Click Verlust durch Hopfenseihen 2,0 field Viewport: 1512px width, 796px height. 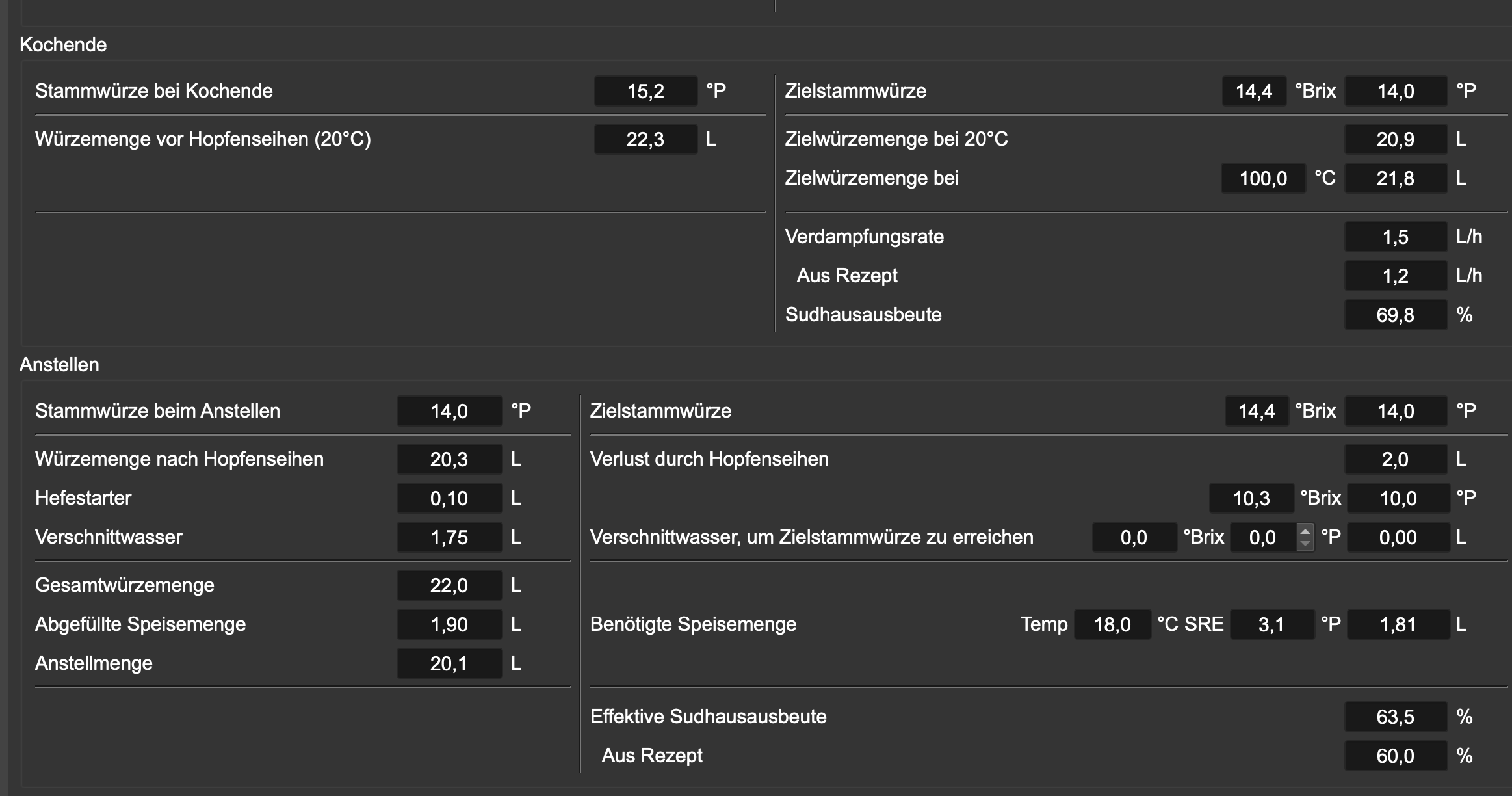tap(1395, 459)
